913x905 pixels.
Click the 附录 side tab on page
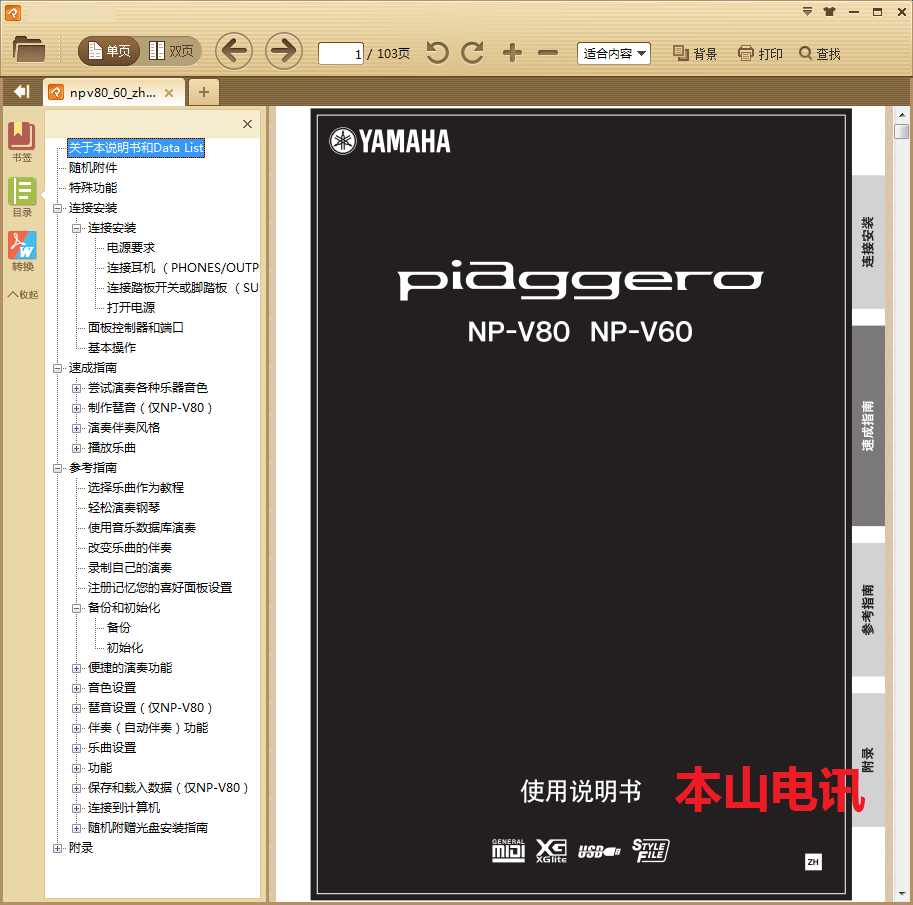[x=868, y=760]
